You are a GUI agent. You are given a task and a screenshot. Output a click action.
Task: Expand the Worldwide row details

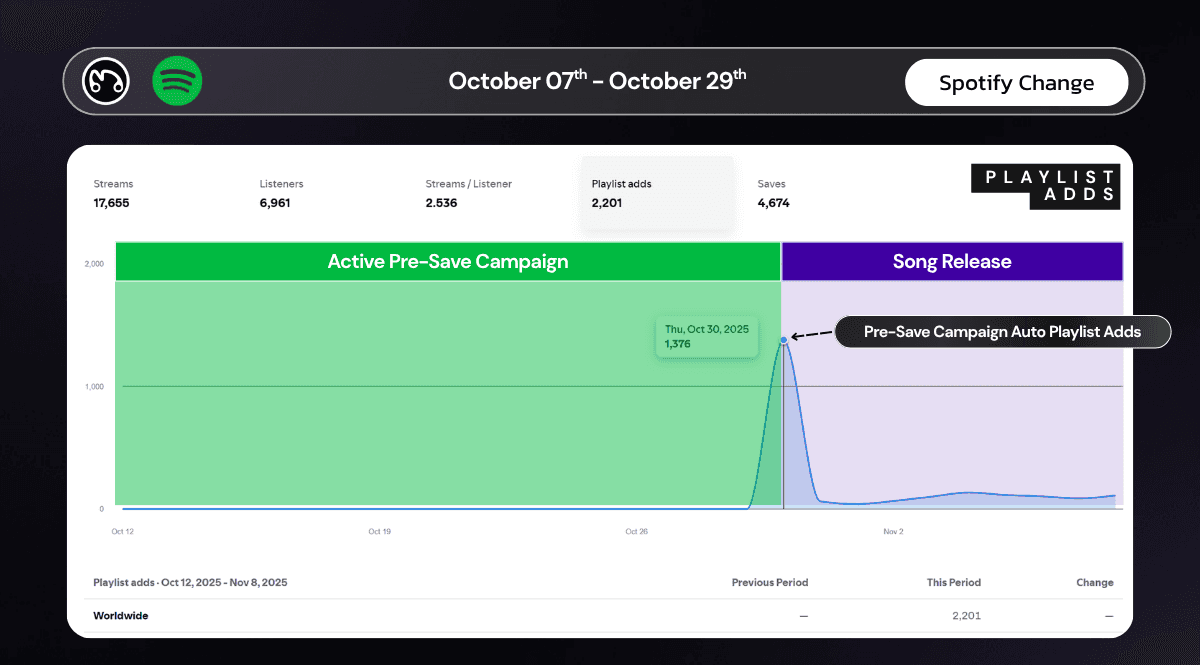click(x=120, y=616)
